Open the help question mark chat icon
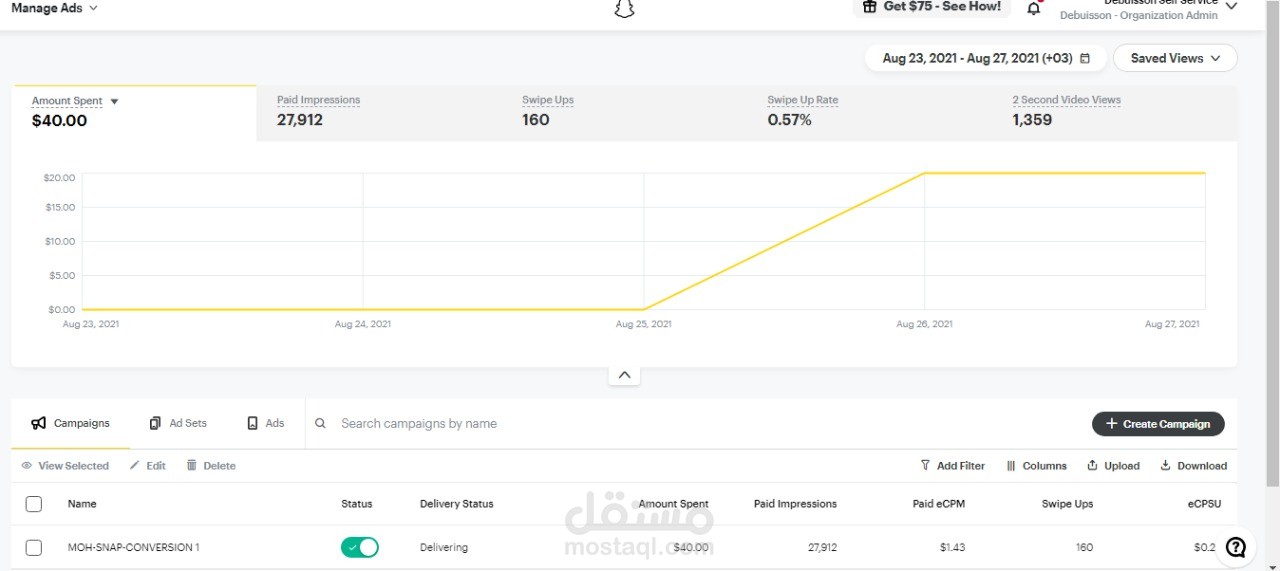This screenshot has height=571, width=1280. coord(1236,547)
